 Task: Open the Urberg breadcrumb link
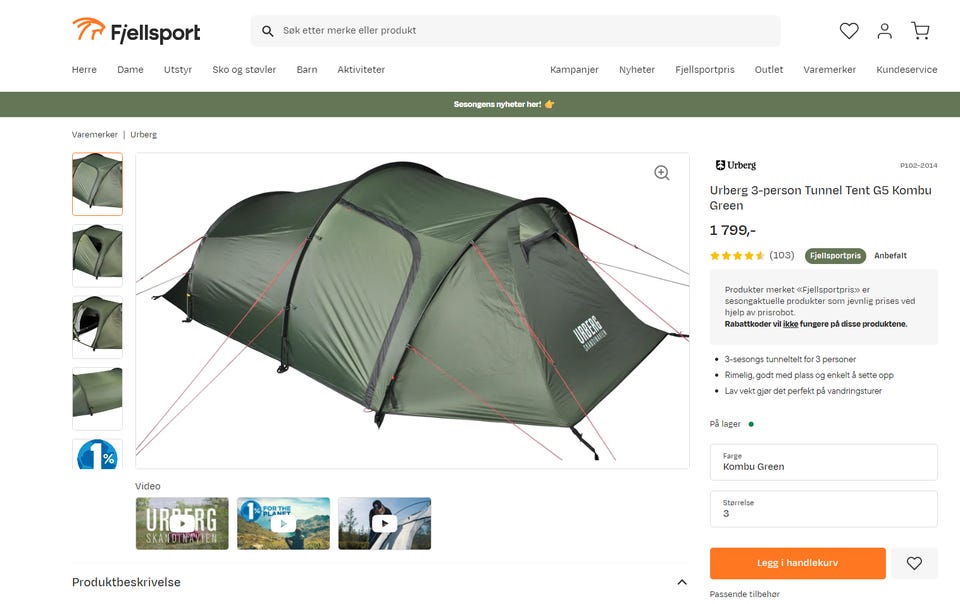(x=143, y=135)
